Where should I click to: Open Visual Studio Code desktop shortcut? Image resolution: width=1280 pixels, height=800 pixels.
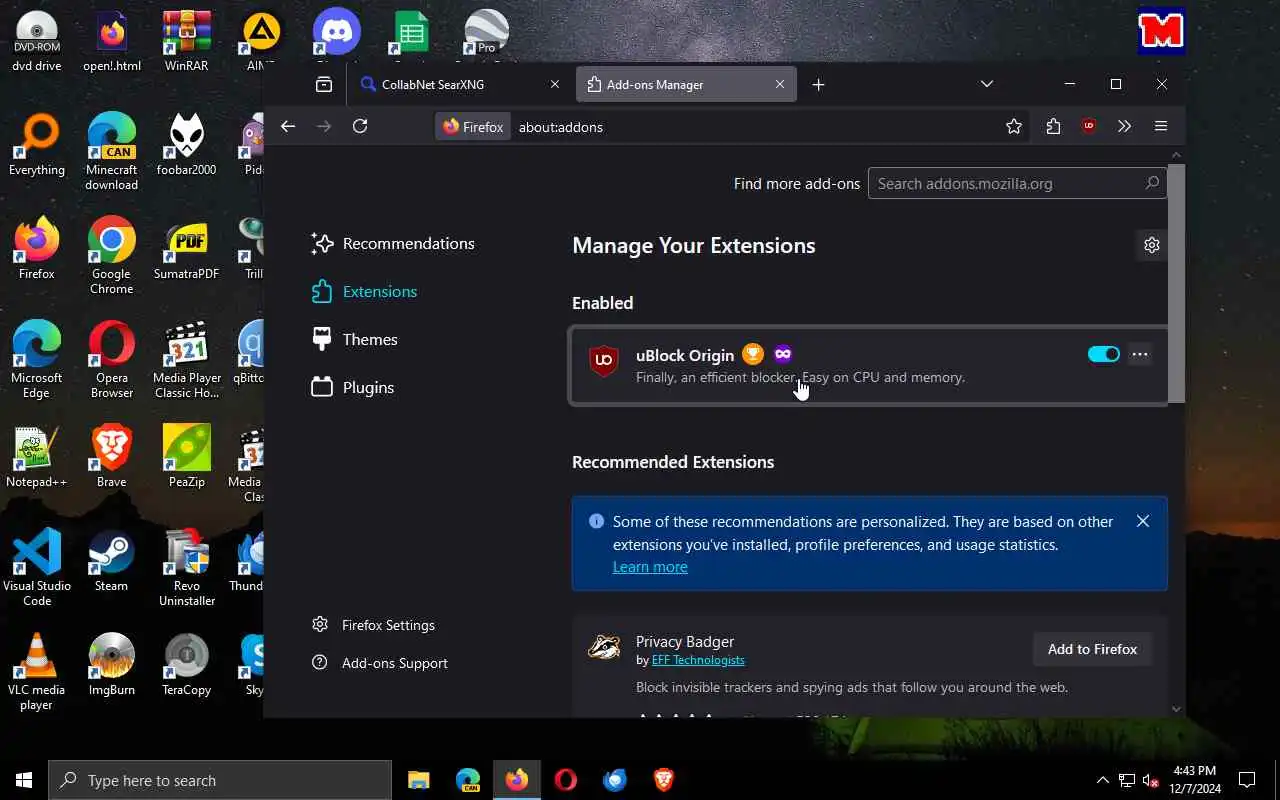pyautogui.click(x=36, y=567)
